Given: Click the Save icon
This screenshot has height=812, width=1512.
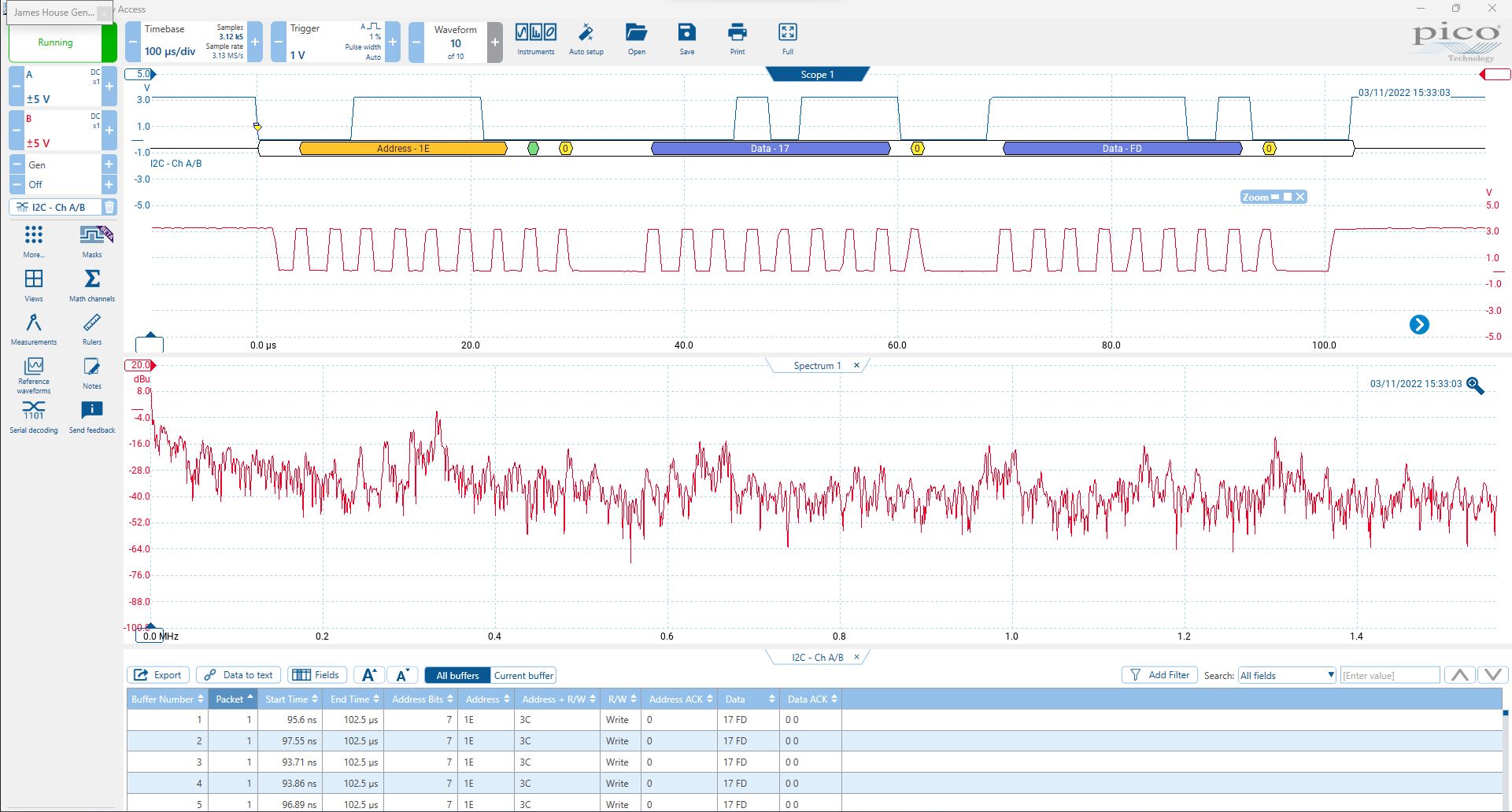Looking at the screenshot, I should point(686,39).
